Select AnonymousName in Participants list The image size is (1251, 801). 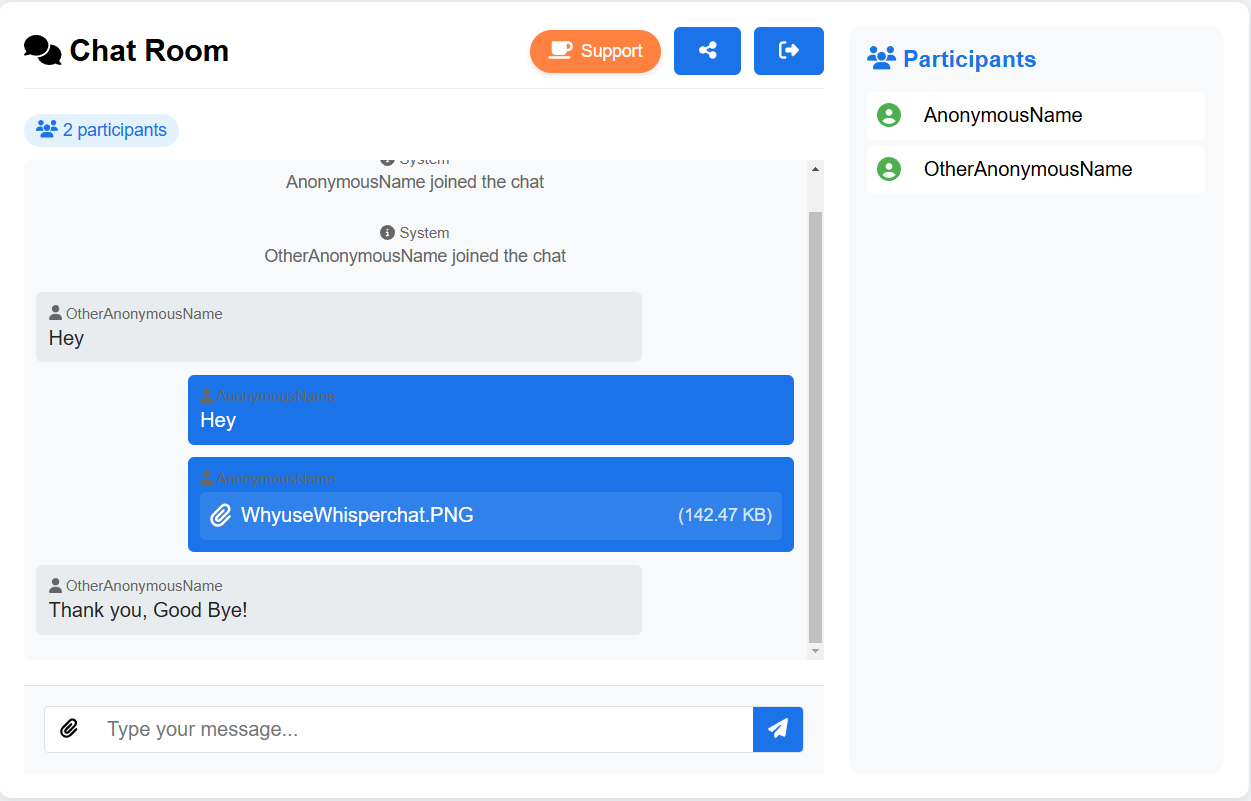(x=1036, y=115)
